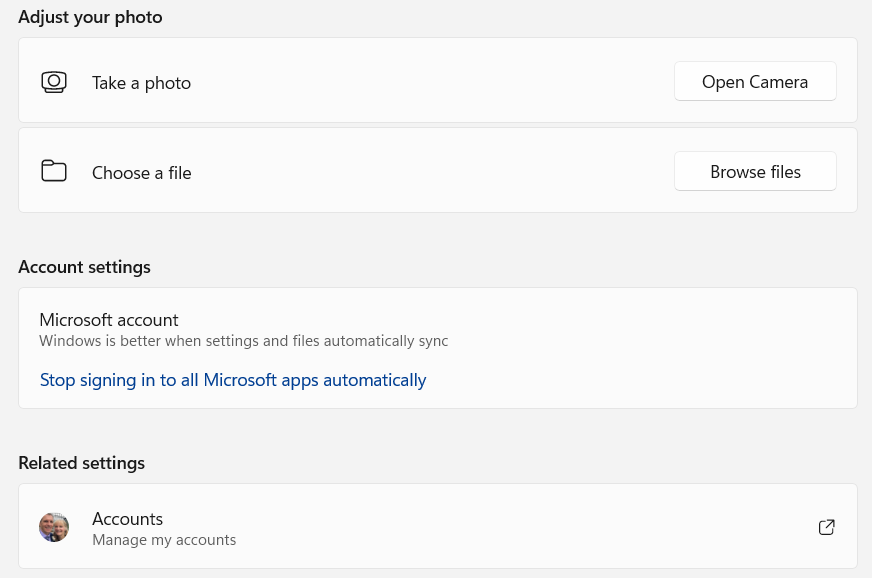The height and width of the screenshot is (578, 872).
Task: Click the Adjust your photo heading
Action: (90, 17)
